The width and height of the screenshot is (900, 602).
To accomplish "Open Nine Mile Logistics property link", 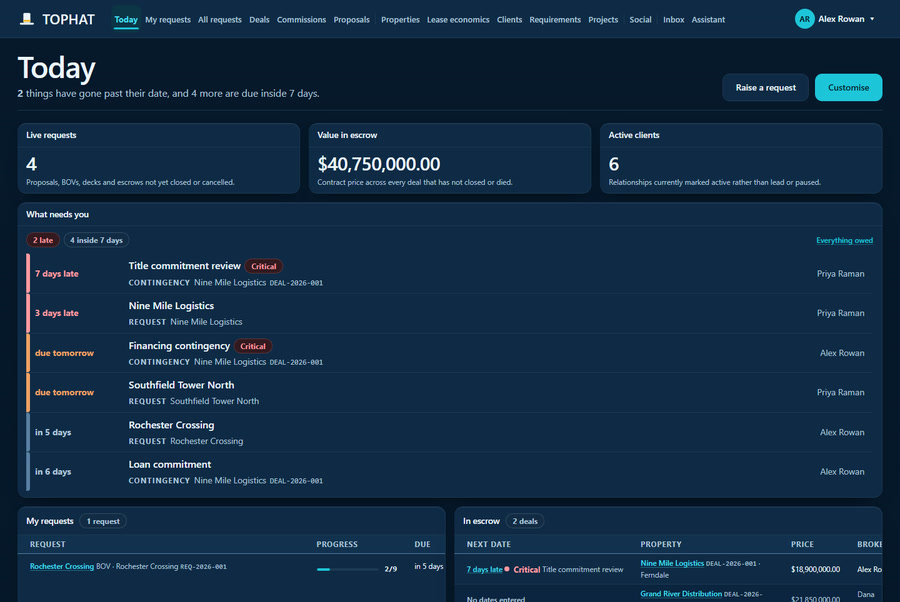I will [672, 564].
